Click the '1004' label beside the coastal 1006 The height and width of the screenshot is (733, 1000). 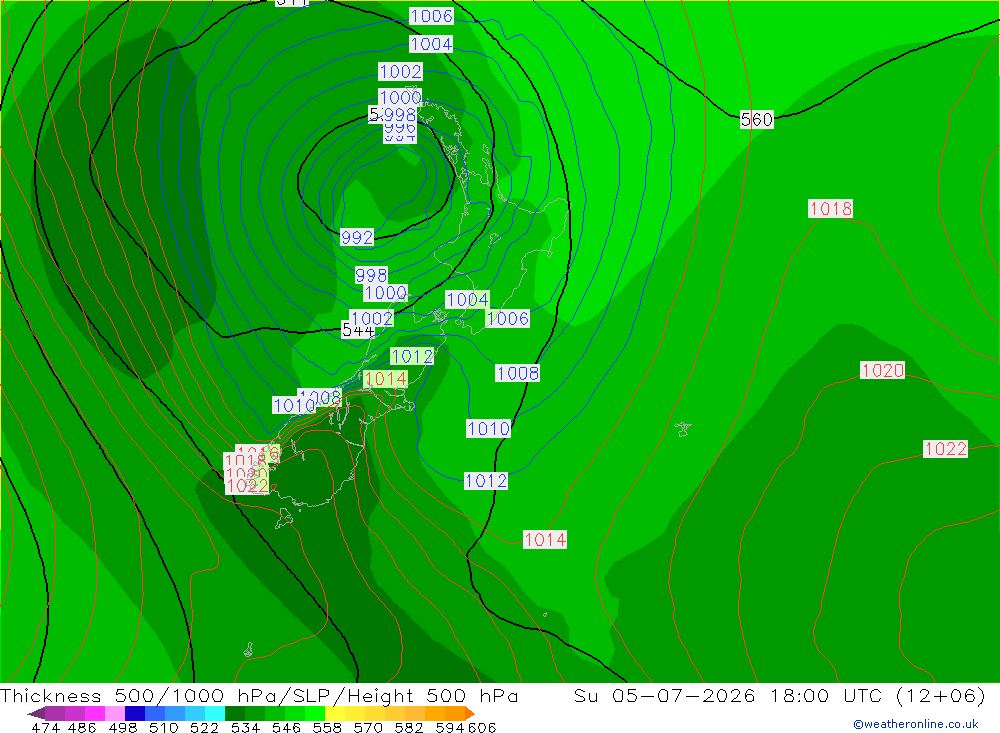coord(467,299)
